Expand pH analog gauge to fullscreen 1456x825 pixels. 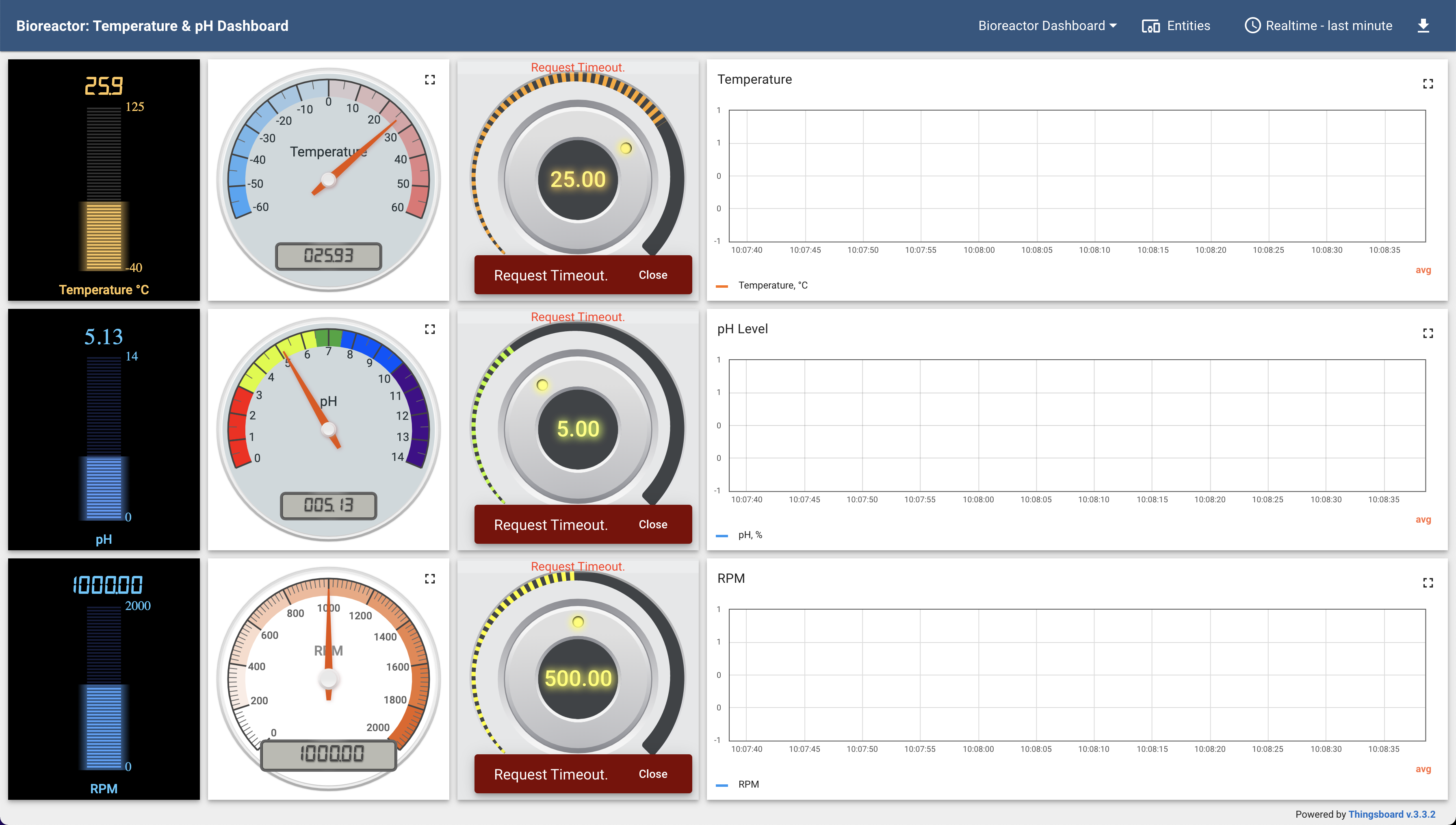click(x=430, y=329)
